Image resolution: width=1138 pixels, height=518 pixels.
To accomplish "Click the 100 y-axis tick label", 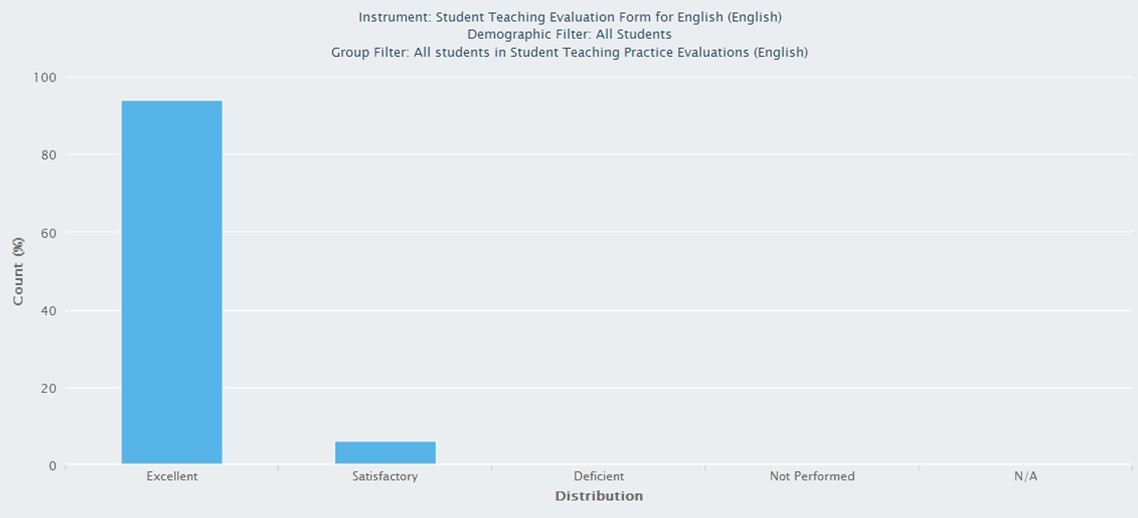I will point(45,77).
